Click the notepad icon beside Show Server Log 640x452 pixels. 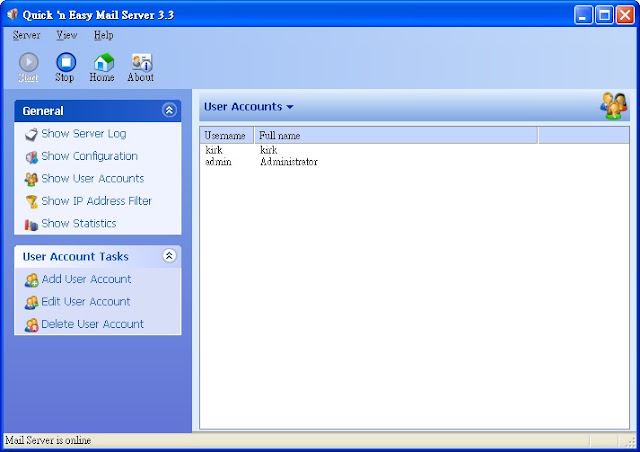pyautogui.click(x=31, y=134)
